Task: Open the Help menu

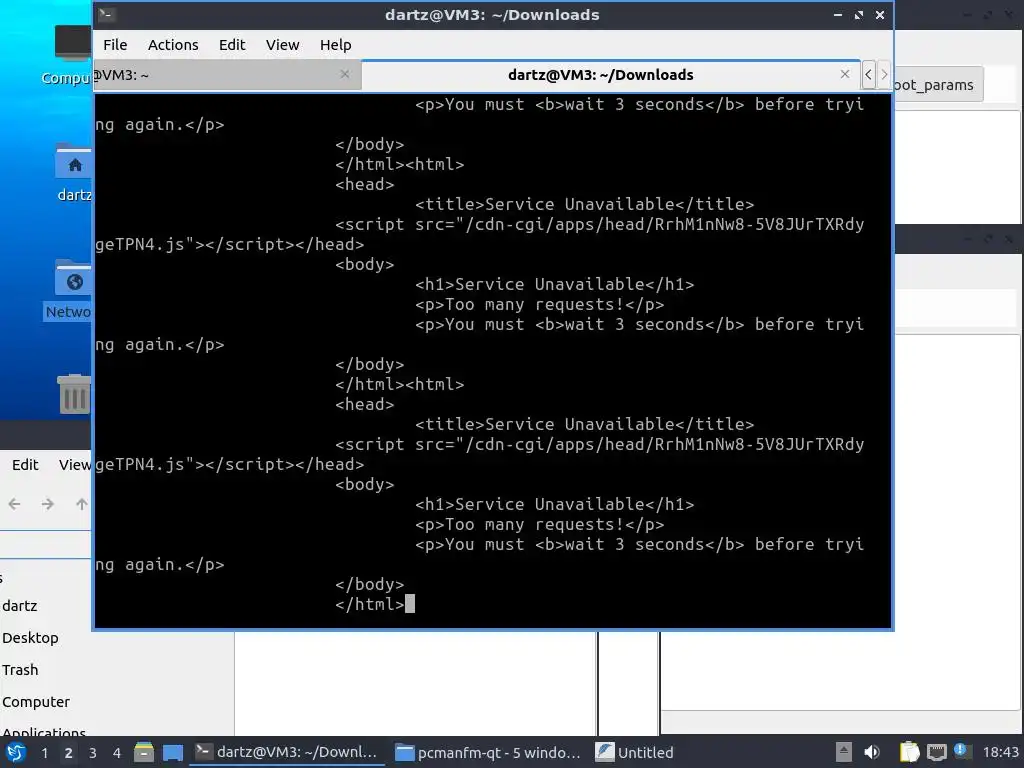Action: (x=336, y=45)
